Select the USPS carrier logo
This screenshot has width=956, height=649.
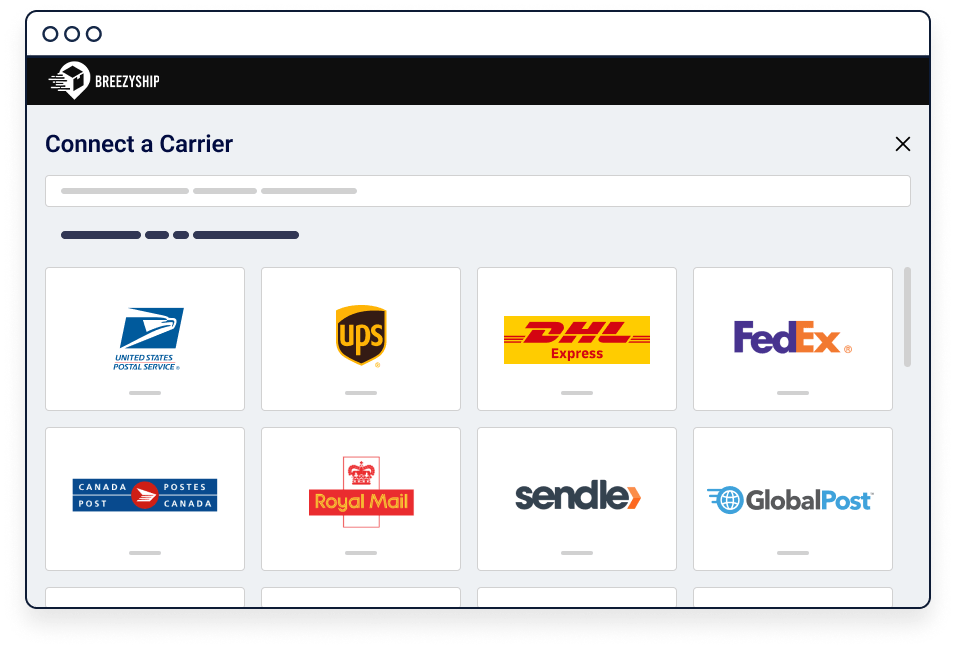pos(148,339)
